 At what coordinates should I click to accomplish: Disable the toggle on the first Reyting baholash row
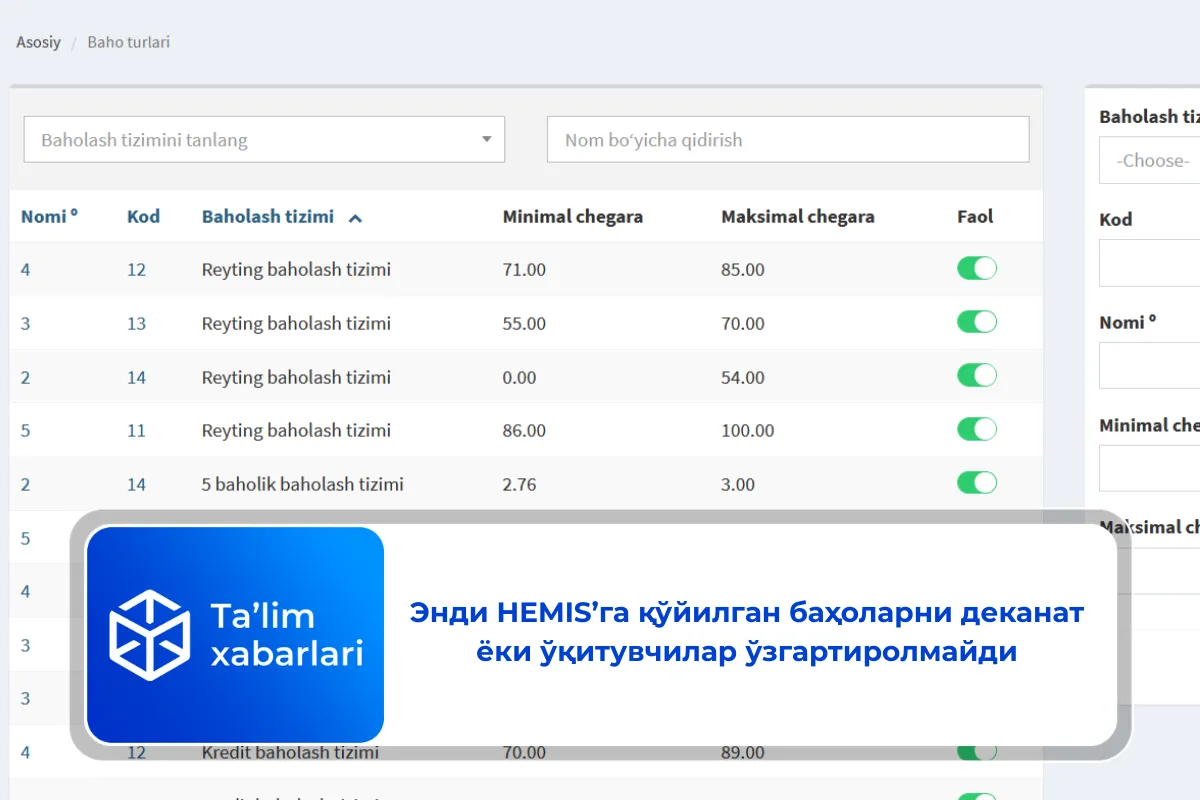click(x=977, y=268)
